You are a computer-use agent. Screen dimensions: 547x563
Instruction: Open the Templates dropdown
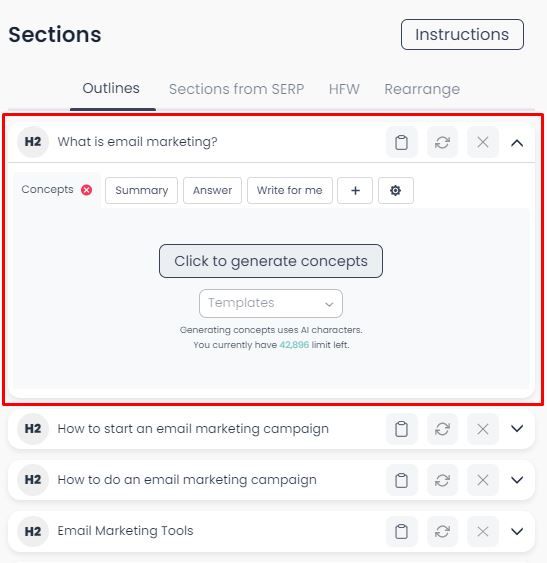coord(271,303)
